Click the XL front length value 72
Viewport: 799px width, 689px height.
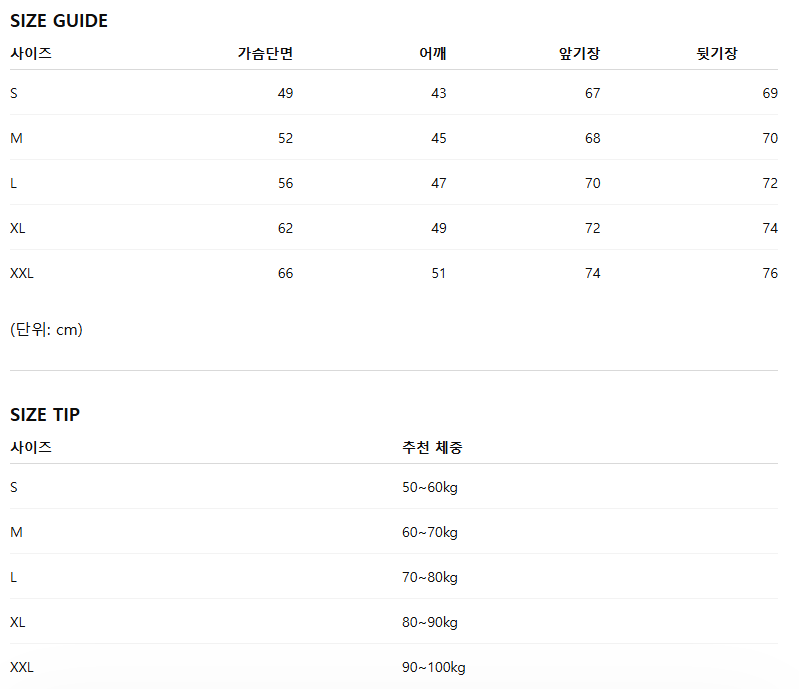point(593,228)
